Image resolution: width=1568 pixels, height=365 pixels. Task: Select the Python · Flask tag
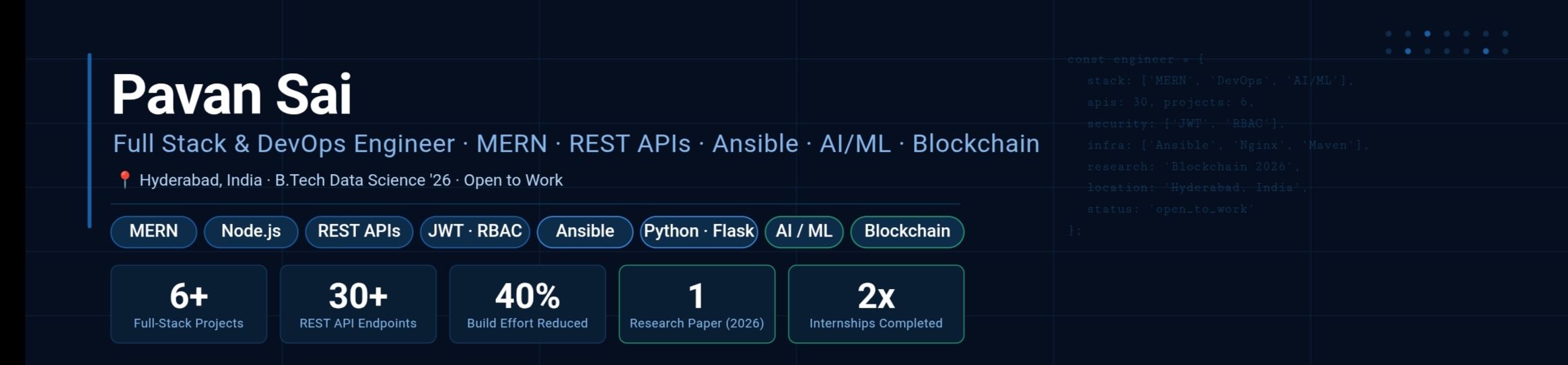pyautogui.click(x=699, y=232)
